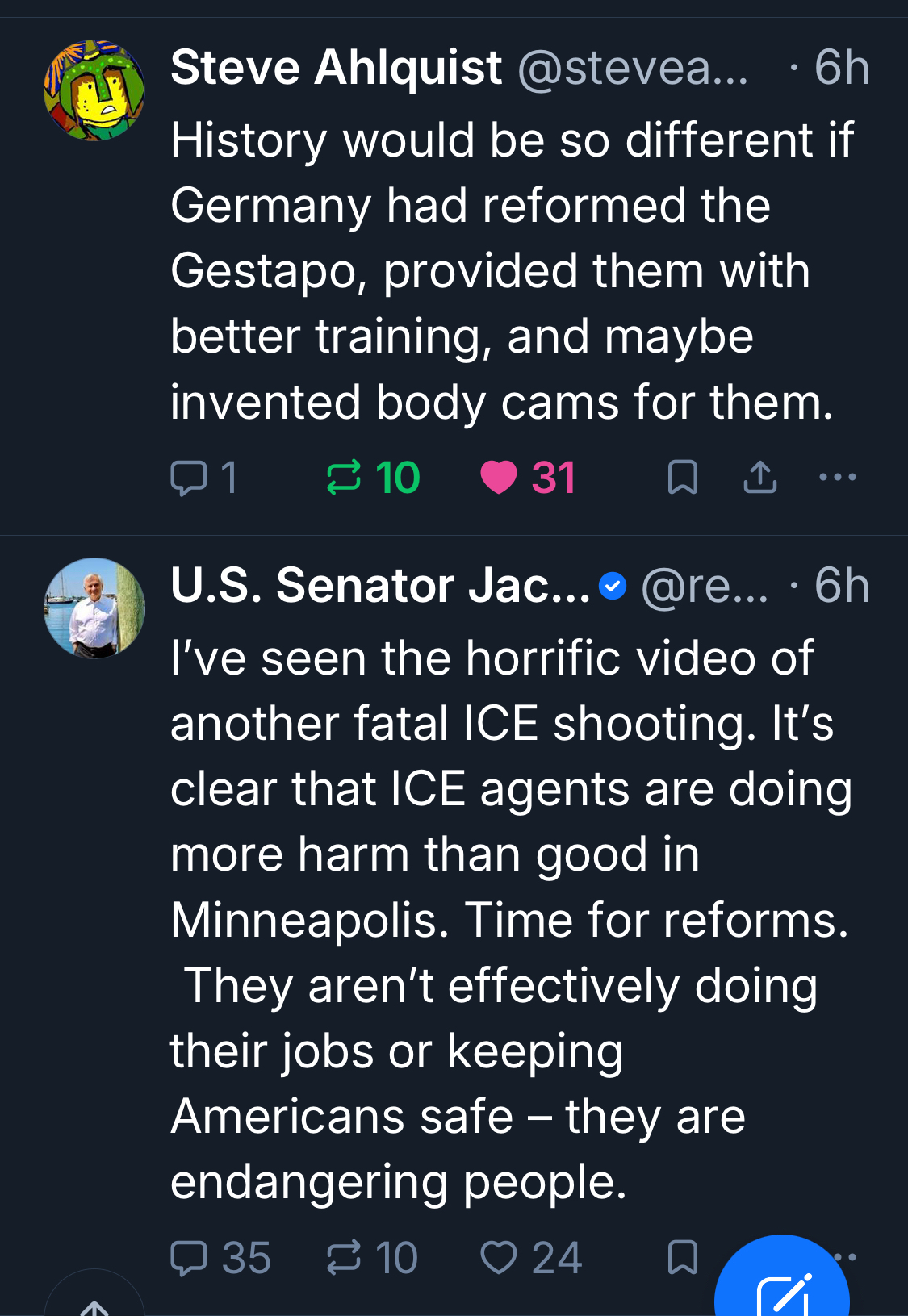This screenshot has height=1316, width=908.
Task: Tap the Senator's blue verified badge
Action: point(613,587)
